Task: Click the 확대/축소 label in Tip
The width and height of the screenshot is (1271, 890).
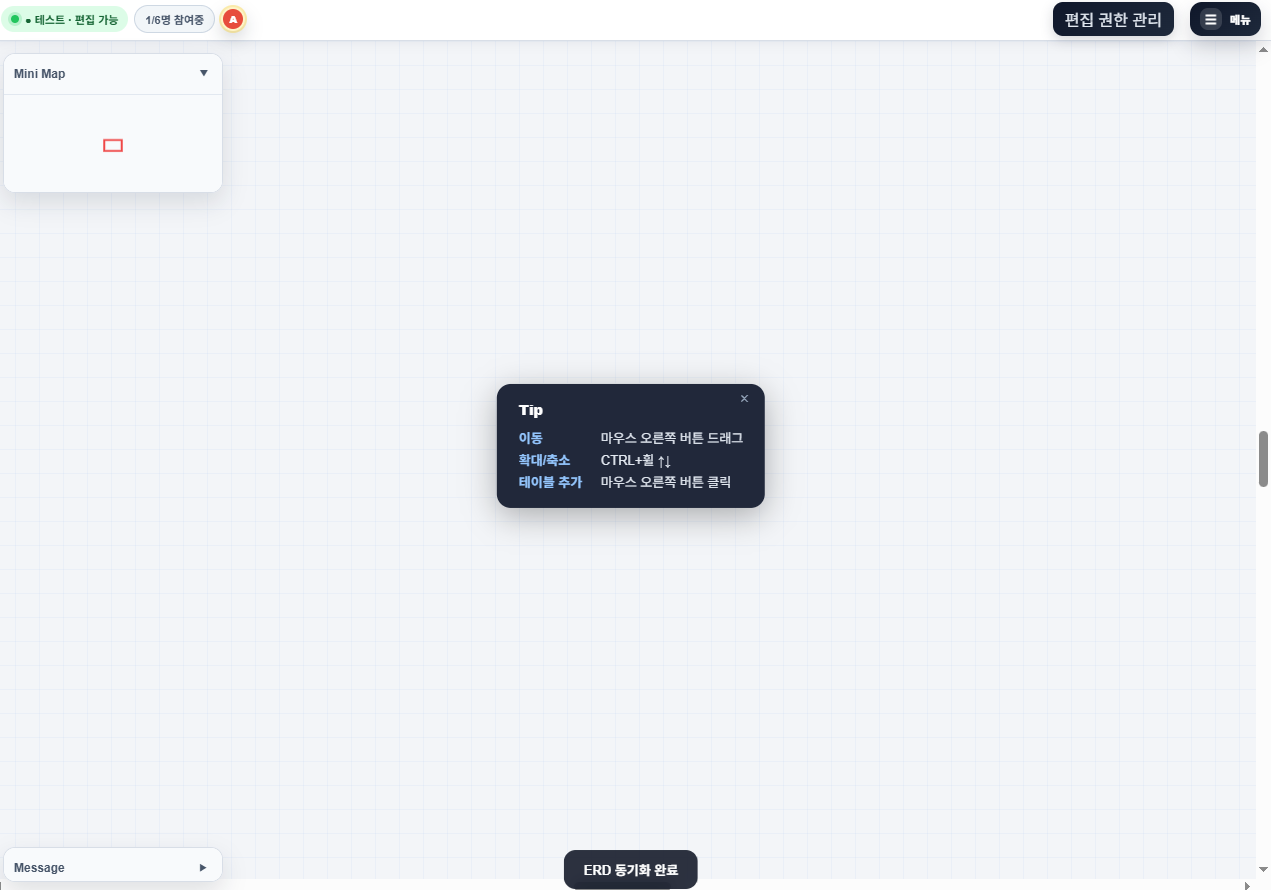Action: point(544,460)
